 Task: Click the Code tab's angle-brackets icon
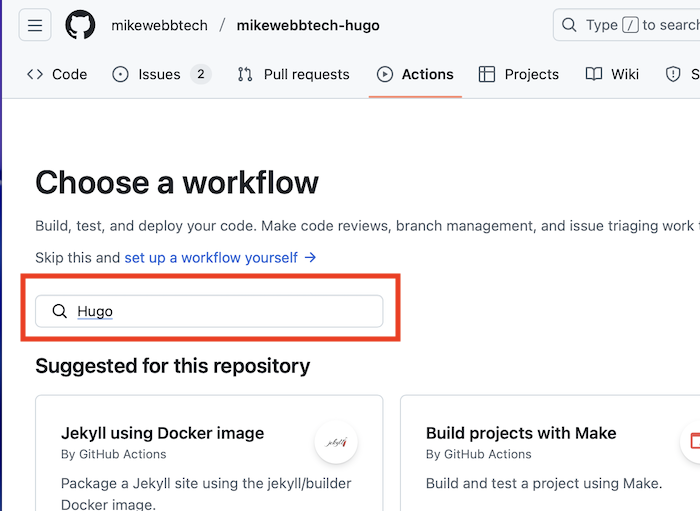pyautogui.click(x=35, y=74)
